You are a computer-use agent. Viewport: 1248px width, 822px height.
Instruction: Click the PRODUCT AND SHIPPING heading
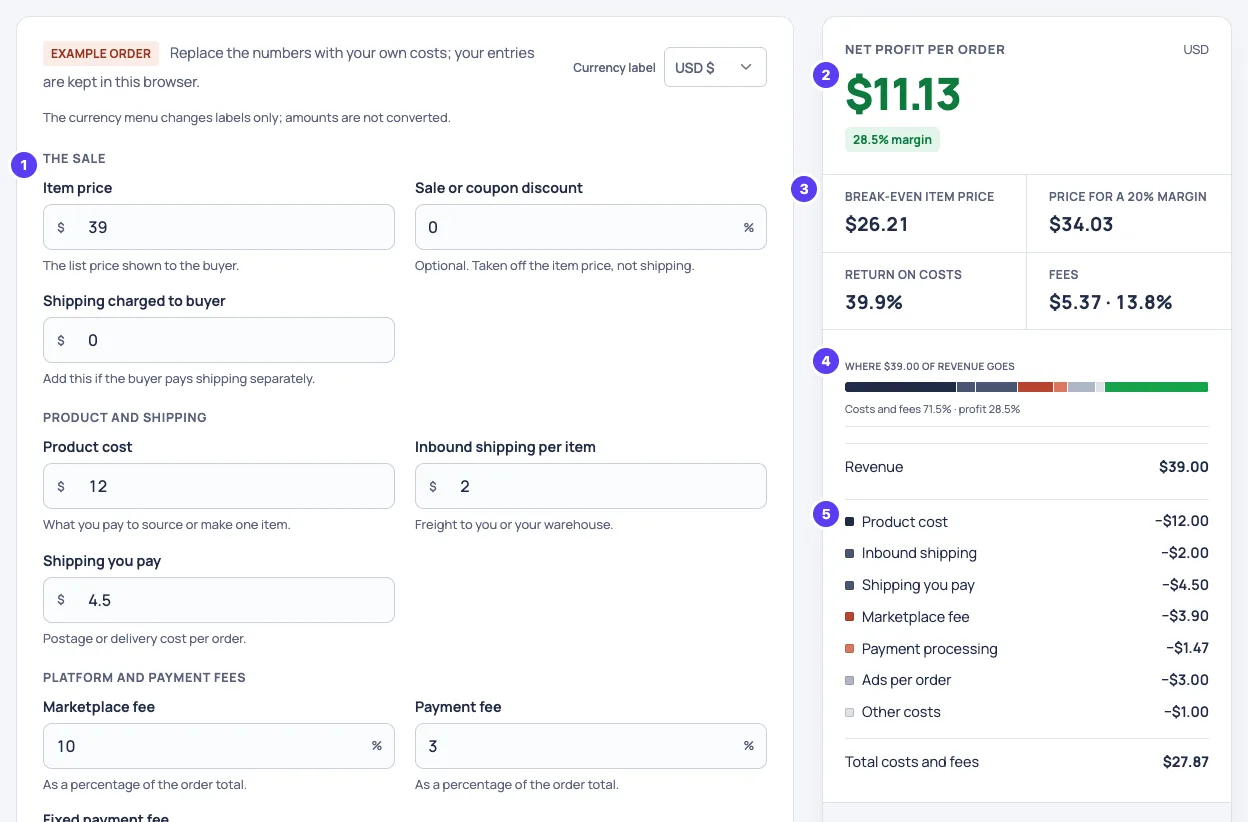click(125, 417)
